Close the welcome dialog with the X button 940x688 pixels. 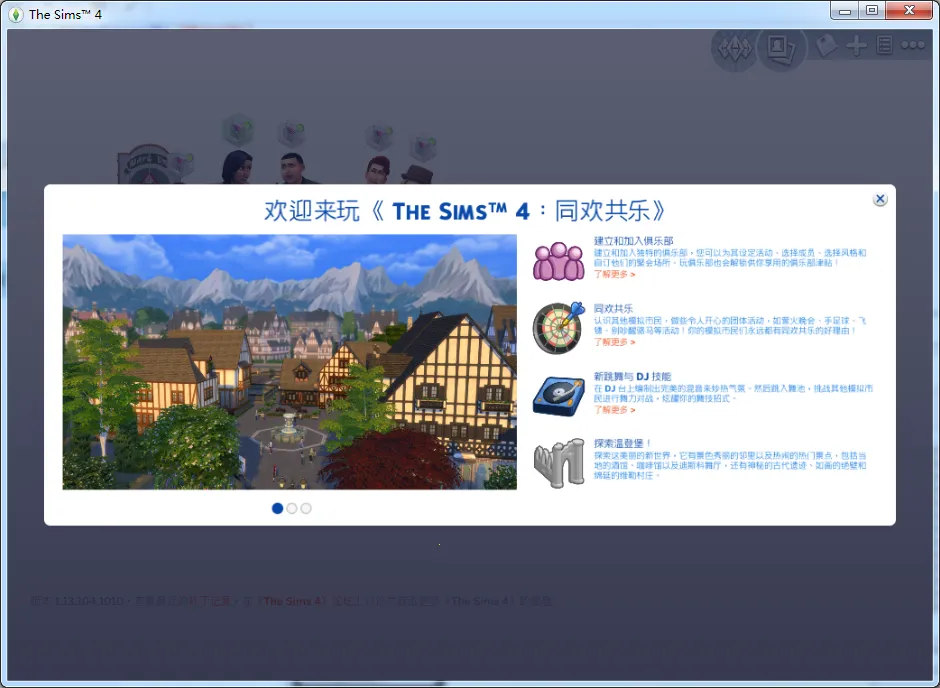[x=880, y=199]
